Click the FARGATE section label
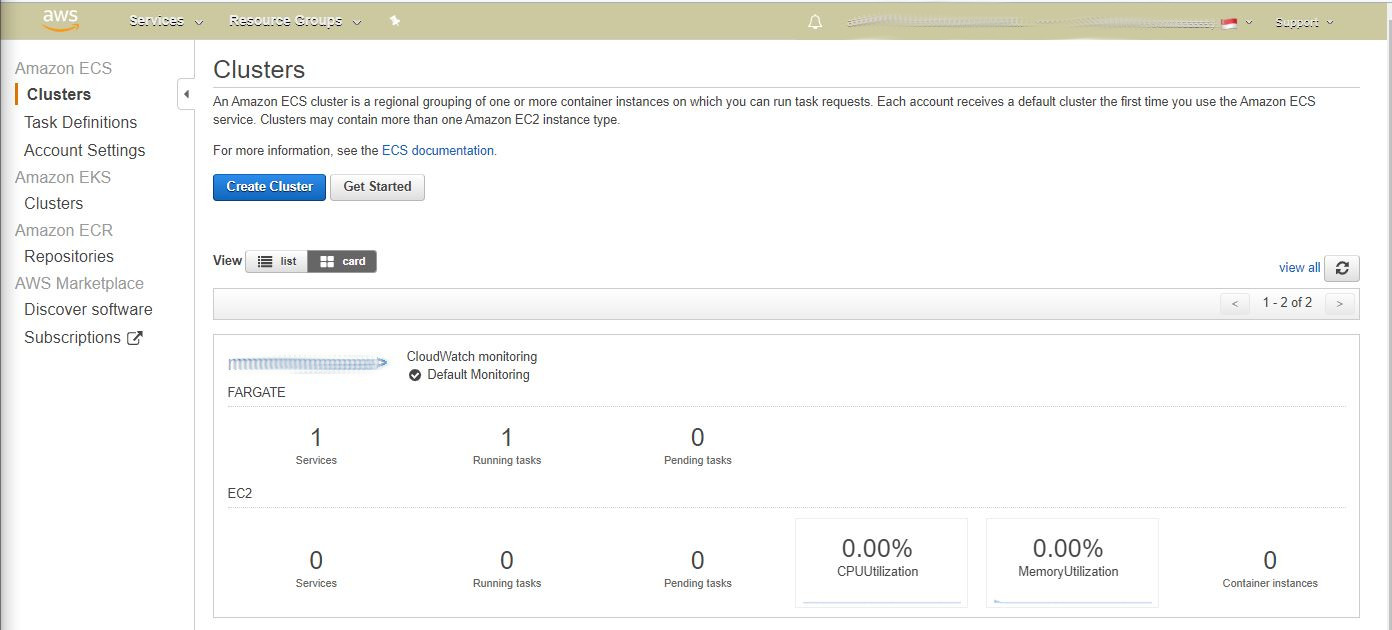The width and height of the screenshot is (1392, 630). click(x=257, y=392)
